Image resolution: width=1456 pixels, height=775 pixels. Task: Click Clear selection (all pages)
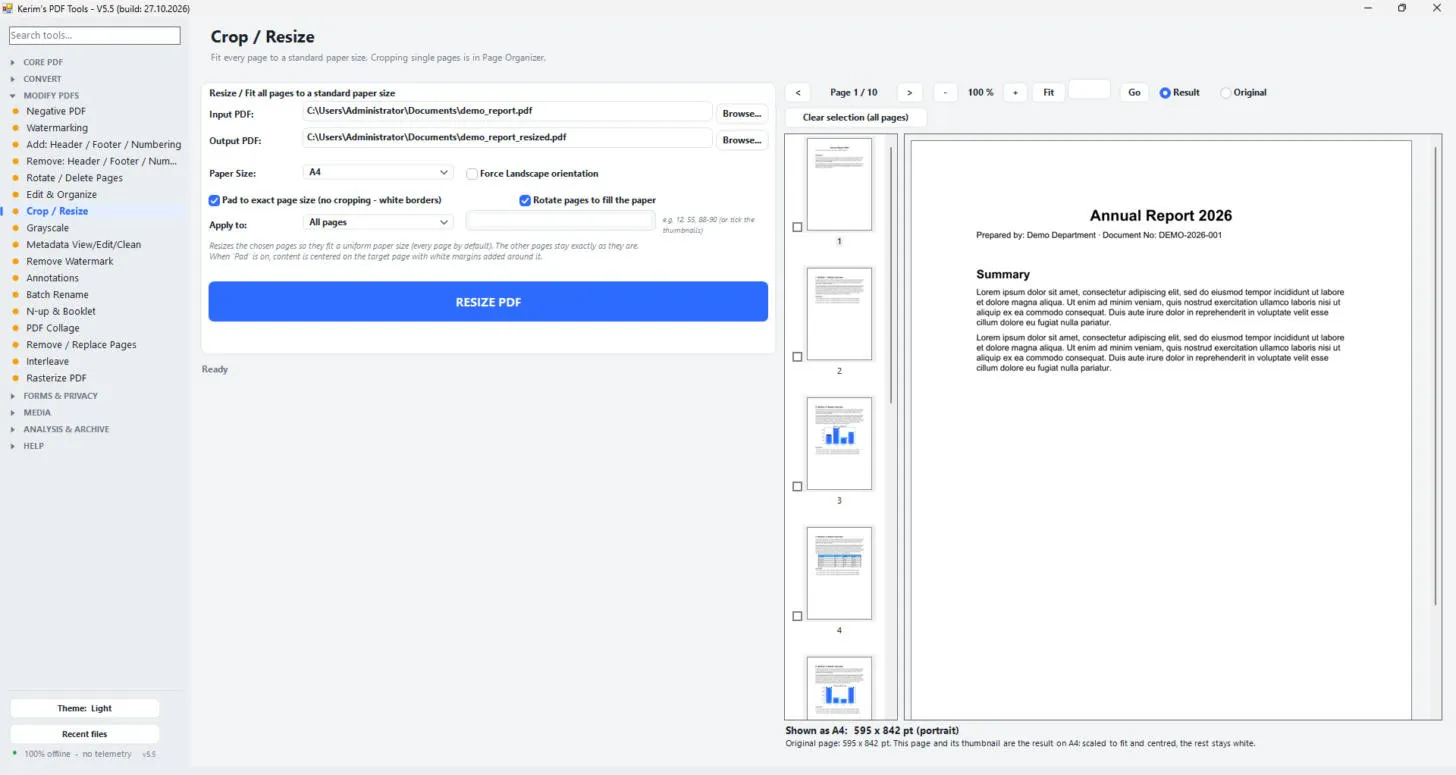tap(856, 118)
